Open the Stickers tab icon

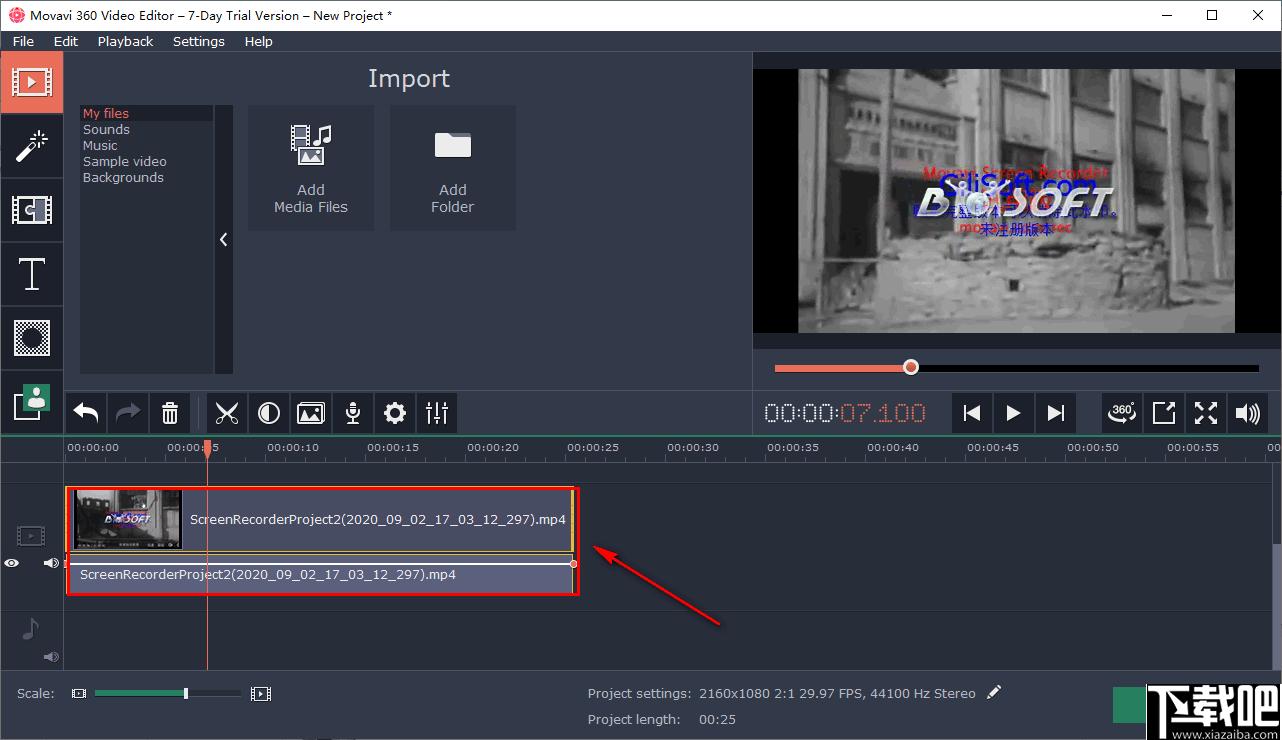(31, 338)
